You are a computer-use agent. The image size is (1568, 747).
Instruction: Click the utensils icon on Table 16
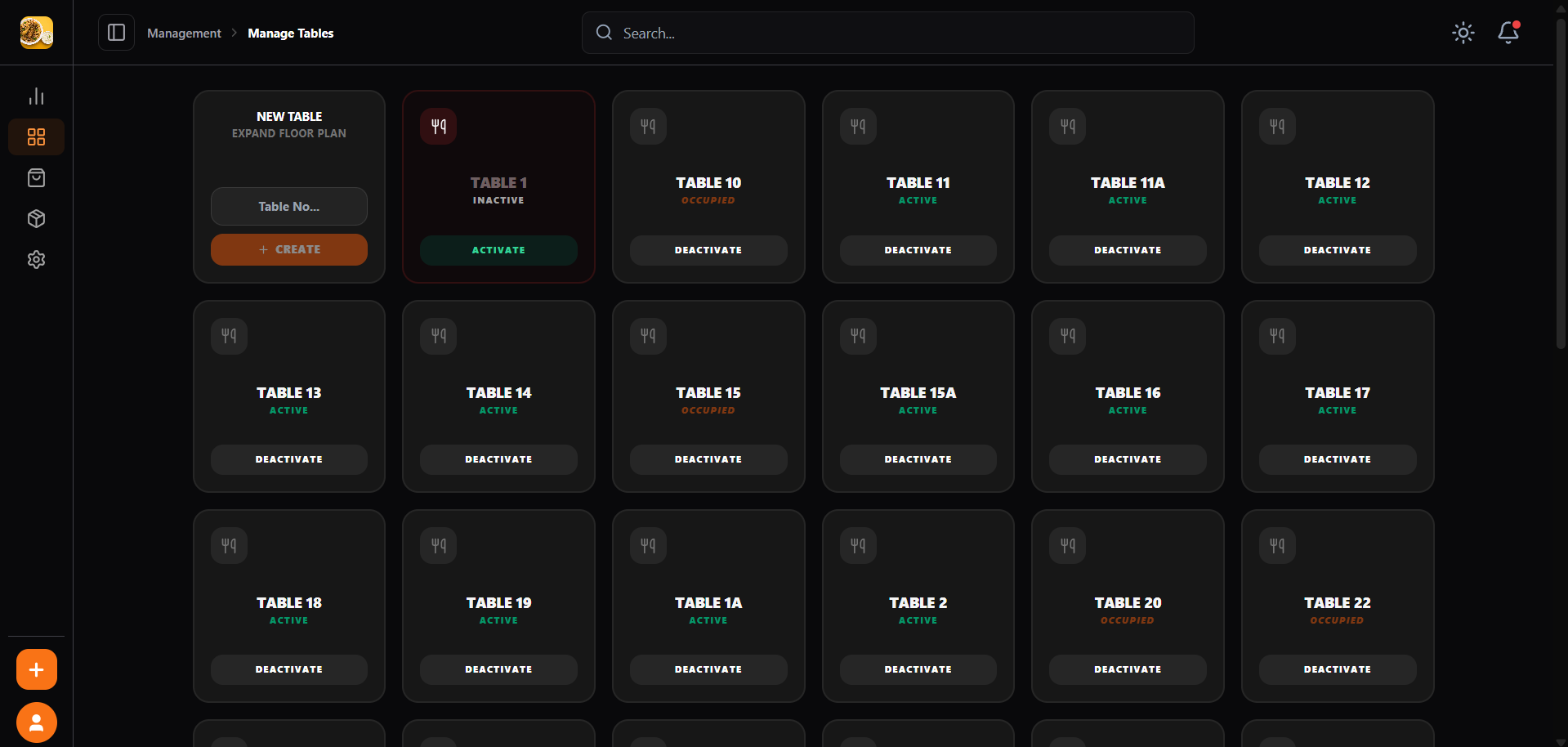coord(1068,336)
